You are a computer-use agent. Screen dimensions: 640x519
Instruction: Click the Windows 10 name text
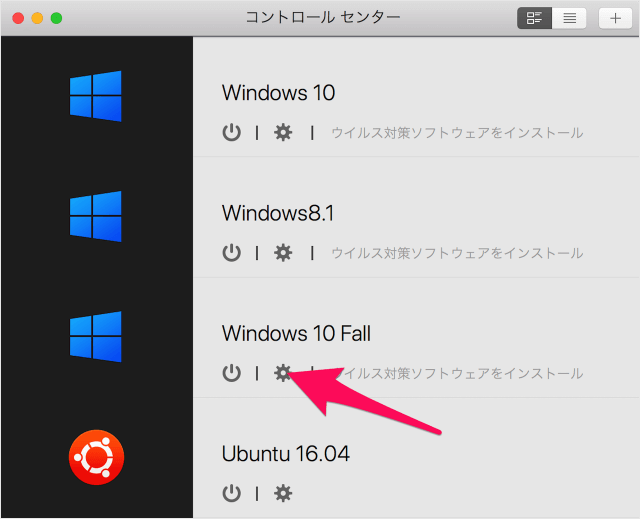[x=278, y=93]
